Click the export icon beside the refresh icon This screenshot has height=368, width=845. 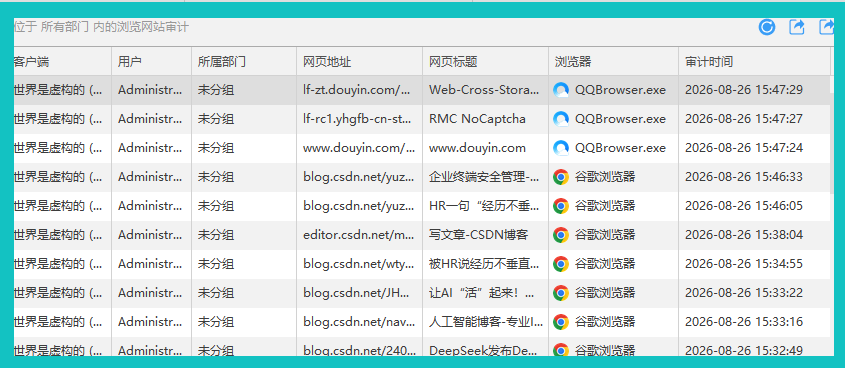pos(796,27)
